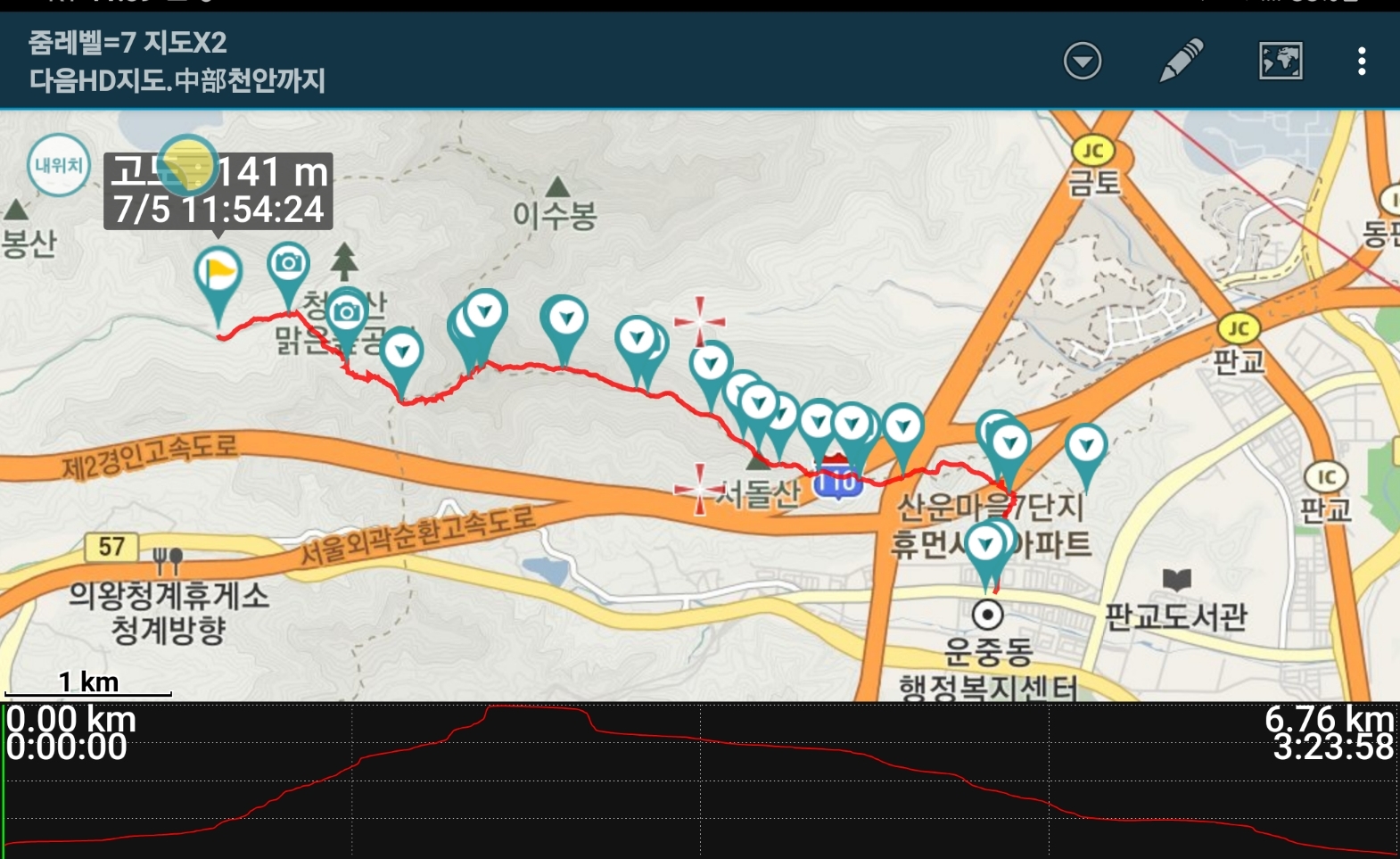The height and width of the screenshot is (859, 1400).
Task: Open the circled dropdown arrow in the top bar
Action: pyautogui.click(x=1083, y=62)
